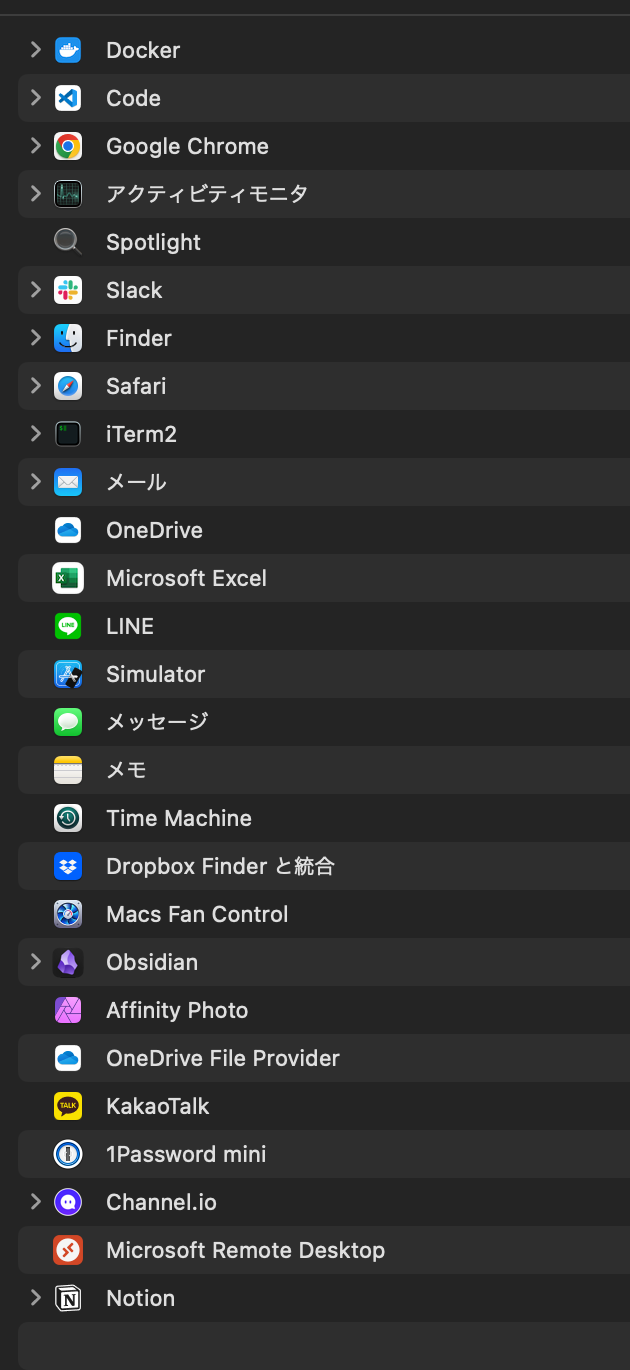The width and height of the screenshot is (630, 1370).
Task: Expand the Obsidian row chevron
Action: coord(35,961)
